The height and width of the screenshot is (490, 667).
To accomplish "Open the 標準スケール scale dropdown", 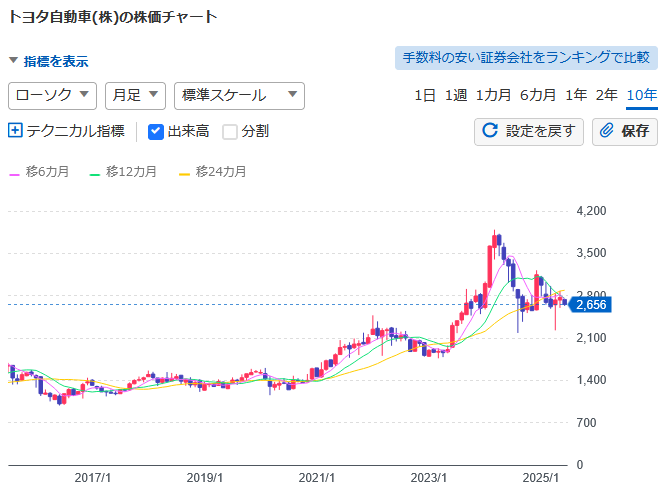I will pos(239,96).
